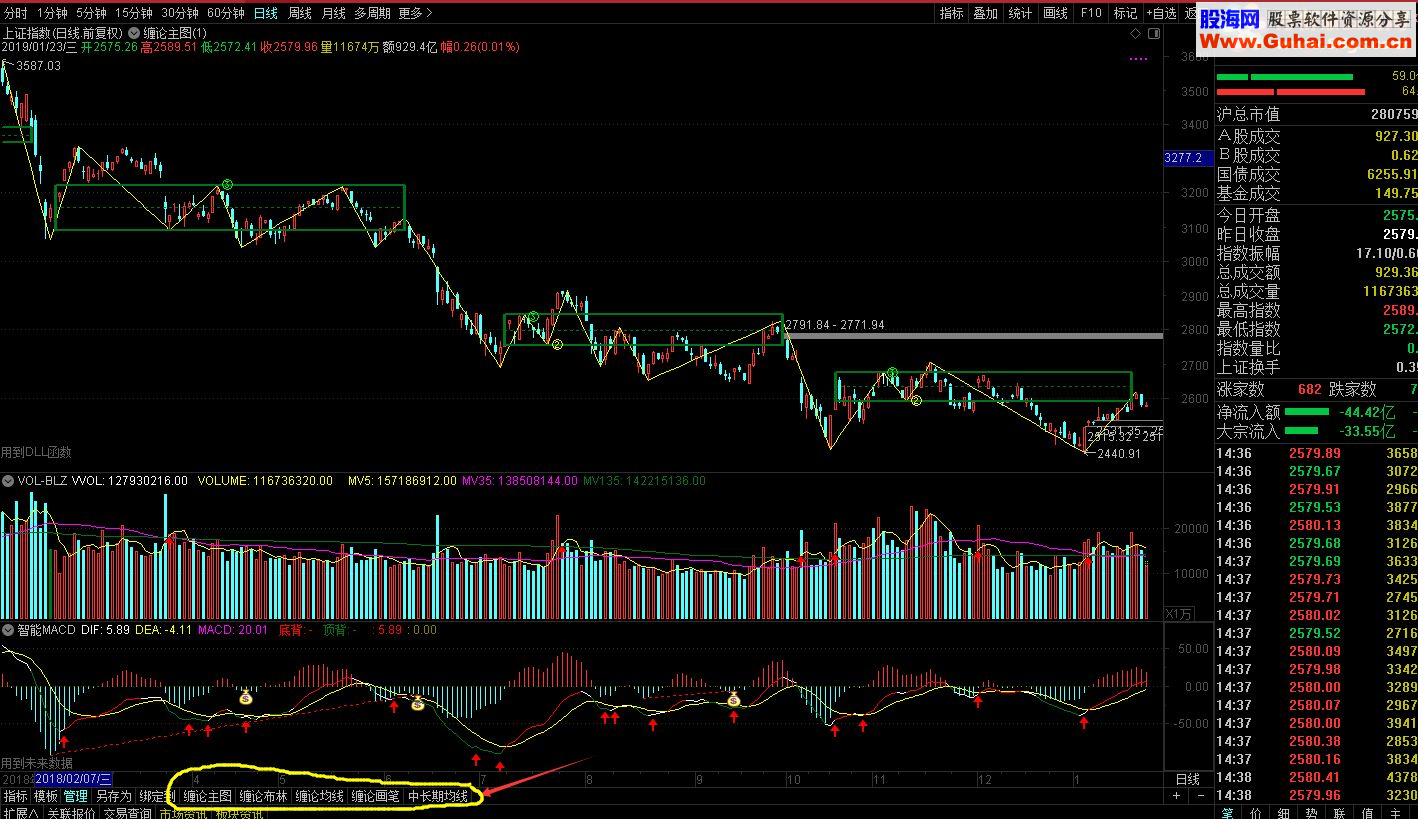Click the 净流入额 -44.42亿 row

(x=1316, y=412)
